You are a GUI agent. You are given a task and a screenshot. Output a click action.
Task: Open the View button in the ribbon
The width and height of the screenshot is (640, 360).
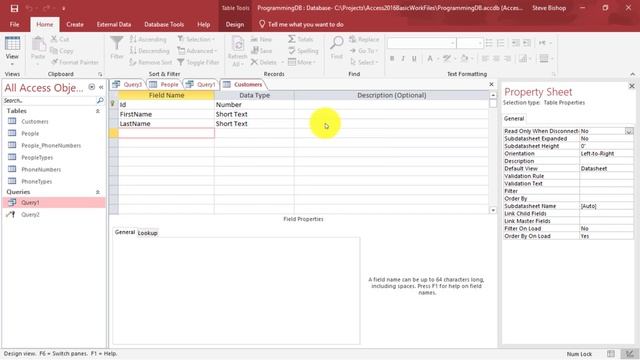[x=12, y=51]
